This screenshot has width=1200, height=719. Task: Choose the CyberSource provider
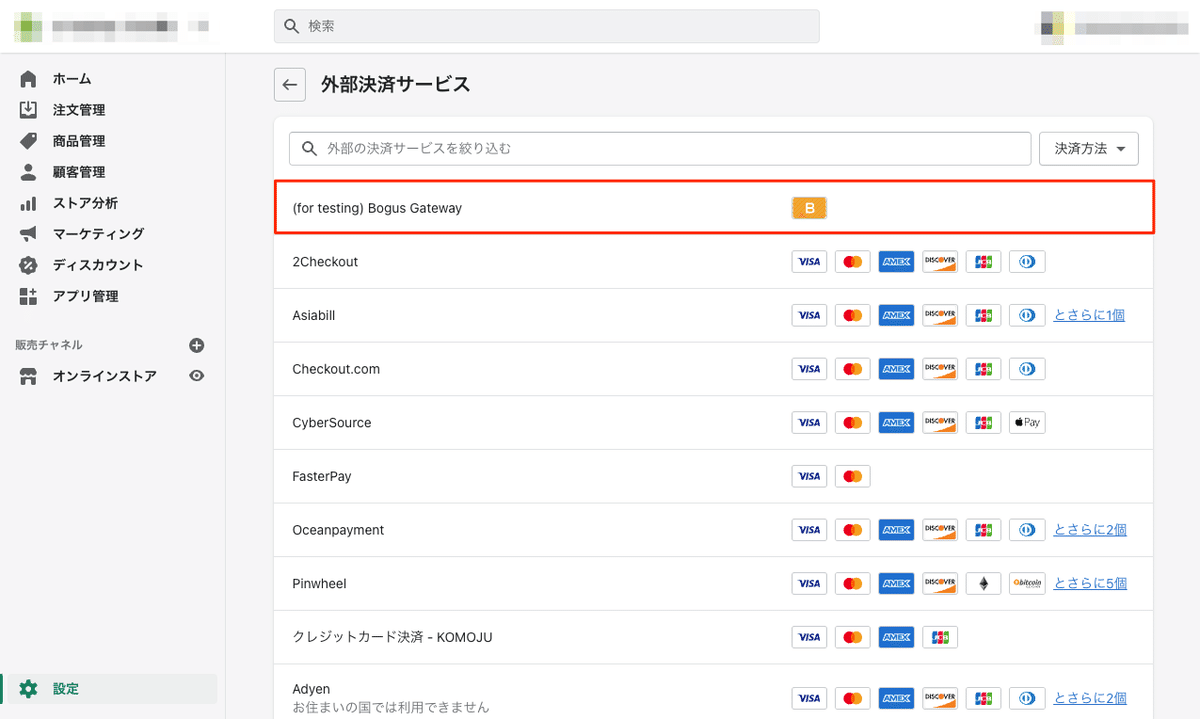pyautogui.click(x=332, y=423)
